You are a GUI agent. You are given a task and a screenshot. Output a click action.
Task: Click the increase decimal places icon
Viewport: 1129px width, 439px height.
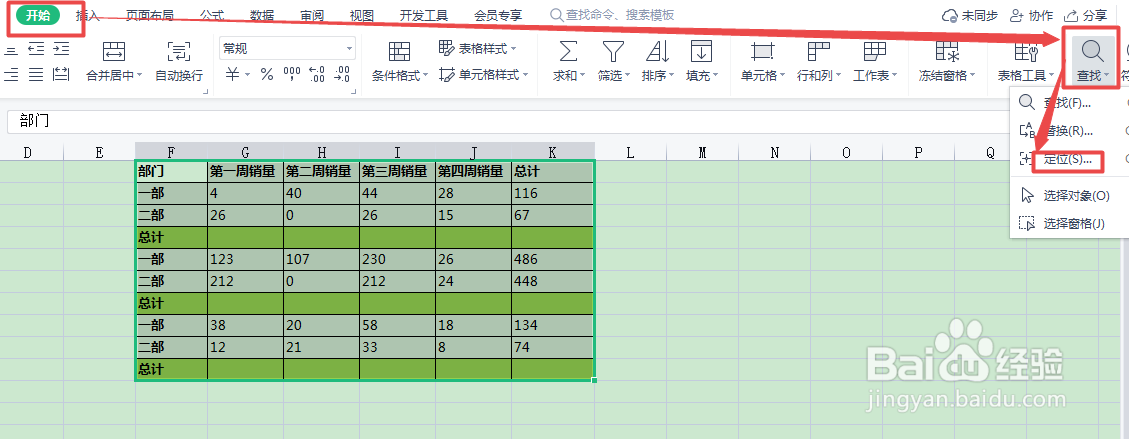click(x=317, y=74)
